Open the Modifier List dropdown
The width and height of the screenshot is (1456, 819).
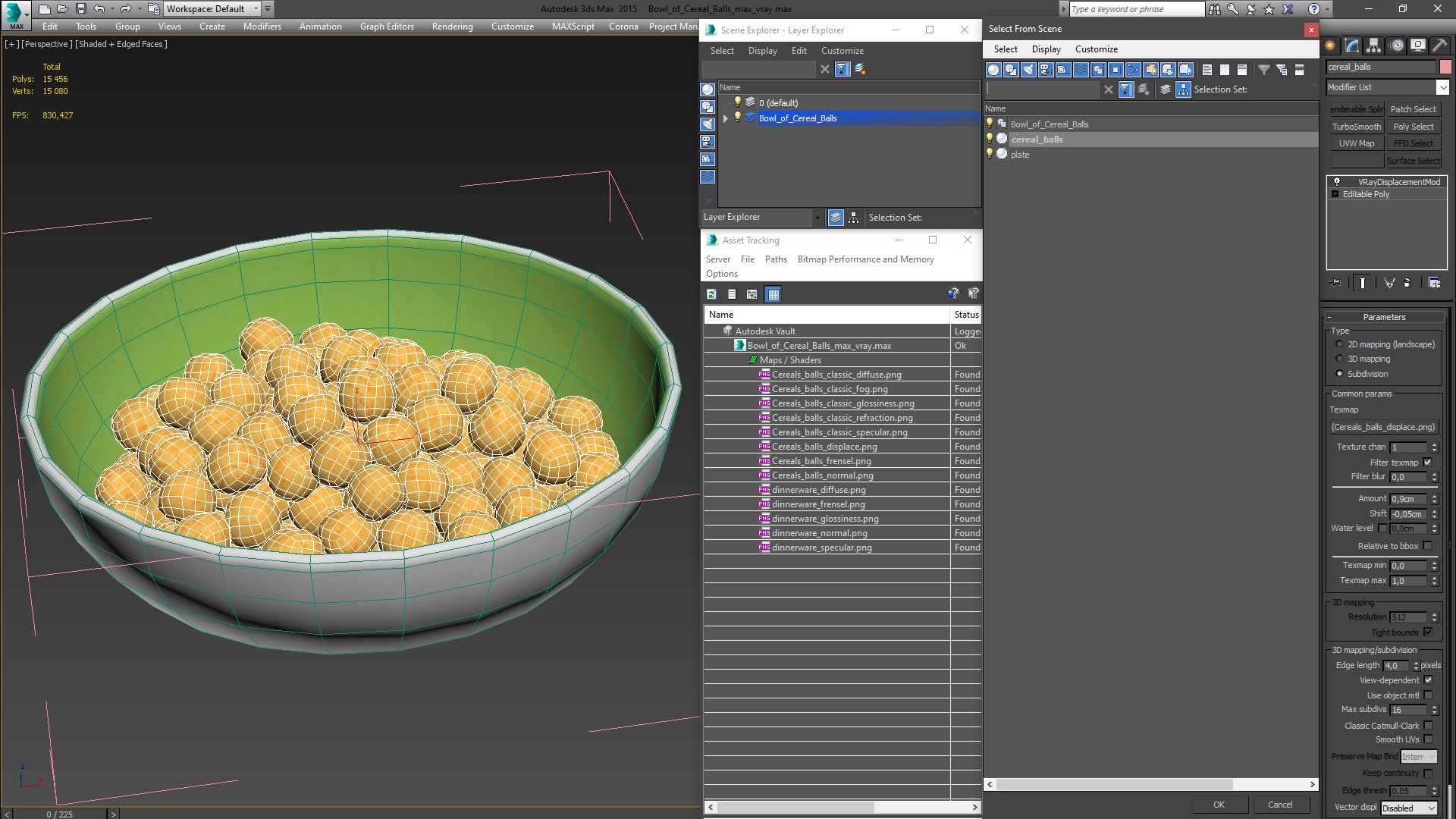click(x=1442, y=87)
